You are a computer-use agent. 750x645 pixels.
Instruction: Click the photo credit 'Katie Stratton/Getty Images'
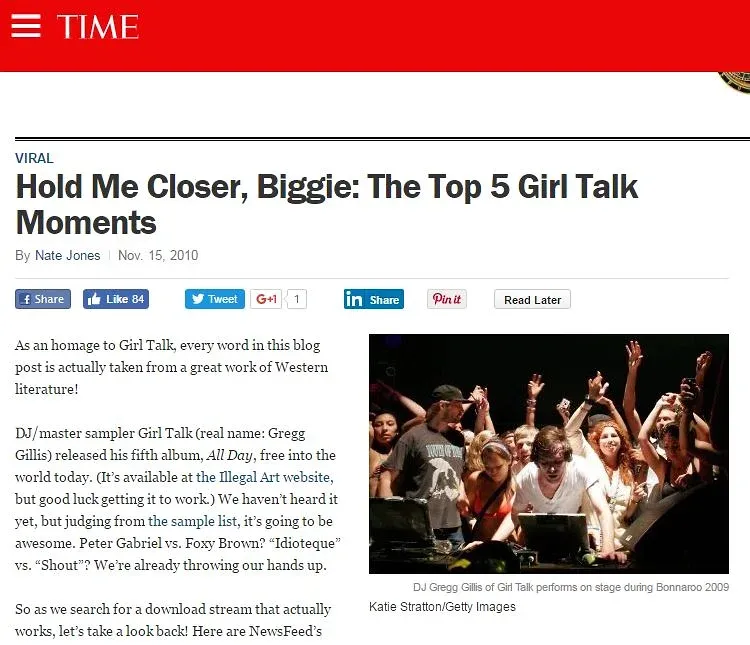(442, 607)
